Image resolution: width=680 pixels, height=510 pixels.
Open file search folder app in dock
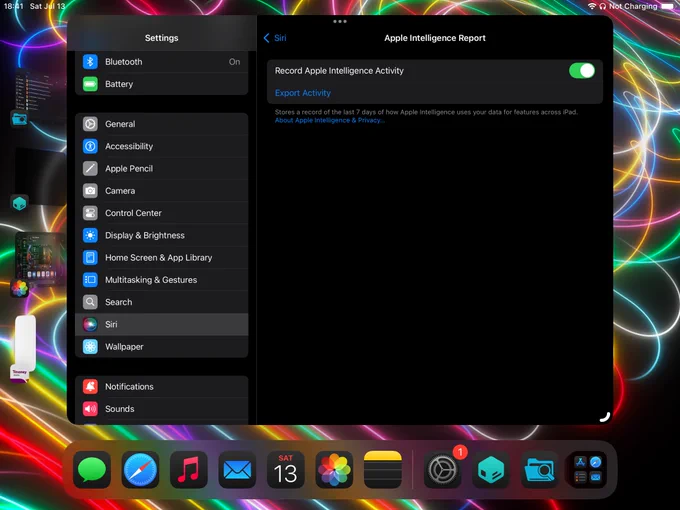click(x=539, y=470)
